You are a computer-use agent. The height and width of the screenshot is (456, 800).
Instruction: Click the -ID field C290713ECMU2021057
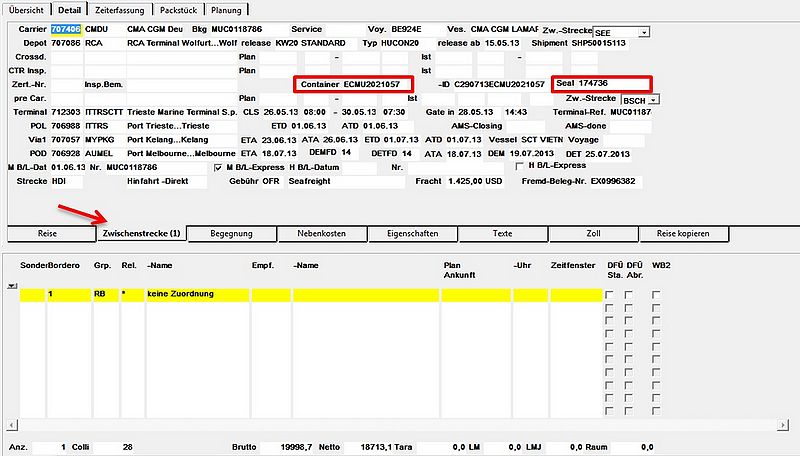pos(499,84)
